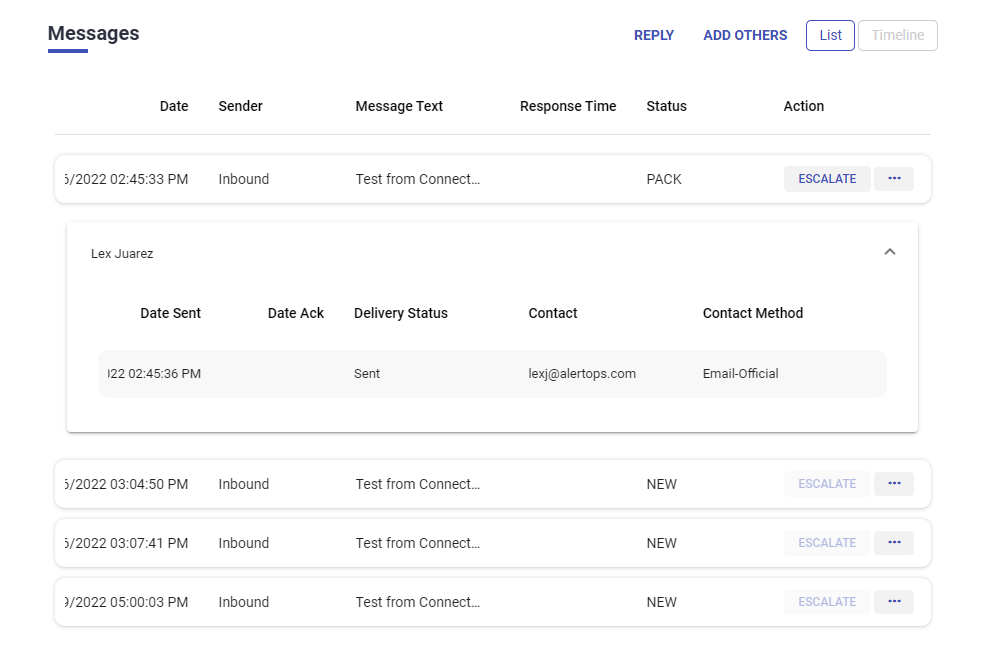Screen dimensions: 991x664
Task: Click the Response Time column header
Action: coord(568,106)
